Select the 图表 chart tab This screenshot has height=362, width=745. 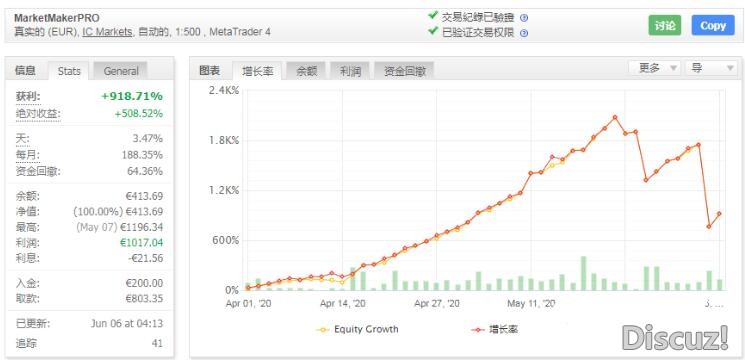tap(210, 71)
